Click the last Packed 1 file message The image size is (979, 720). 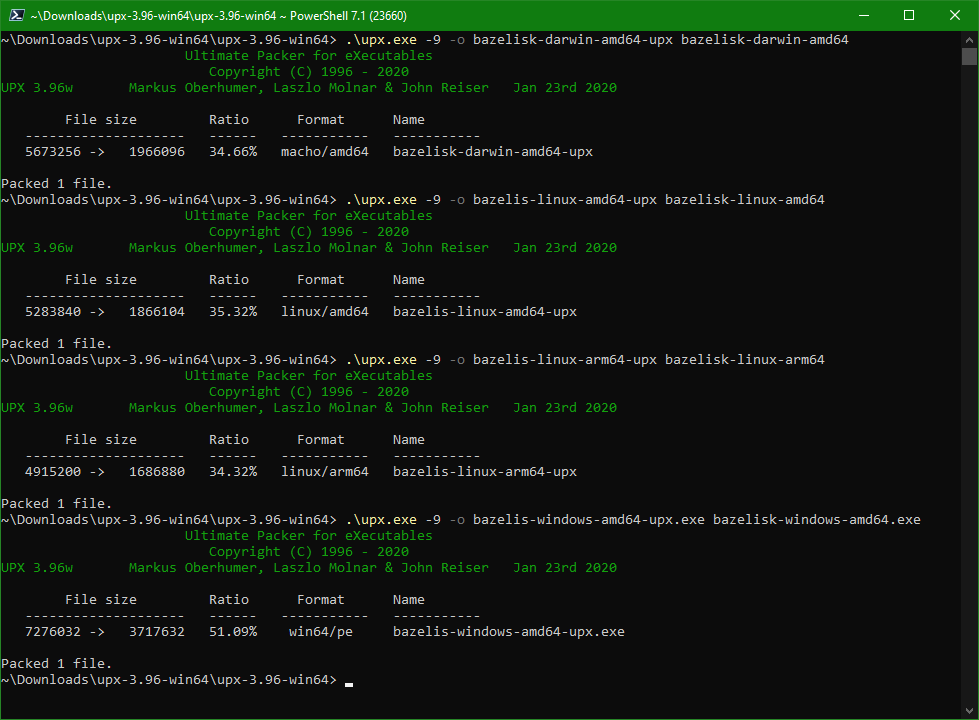(55, 663)
